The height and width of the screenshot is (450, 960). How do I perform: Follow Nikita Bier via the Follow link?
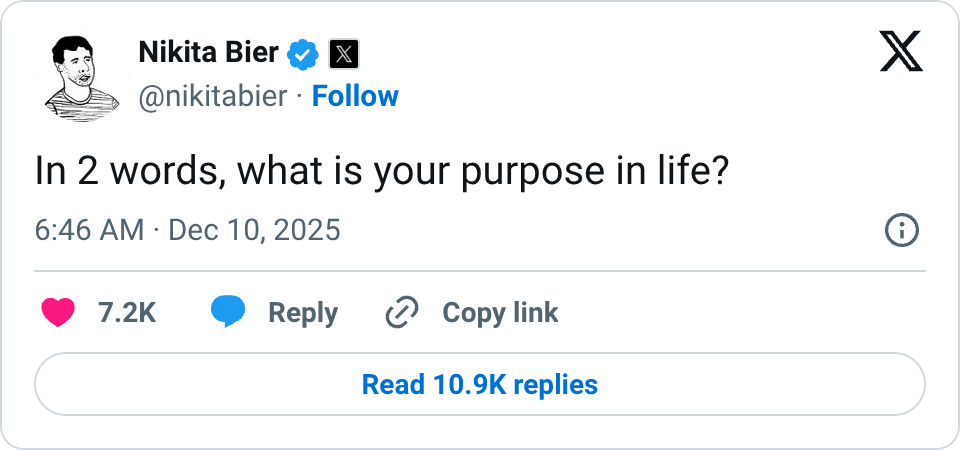(x=355, y=96)
